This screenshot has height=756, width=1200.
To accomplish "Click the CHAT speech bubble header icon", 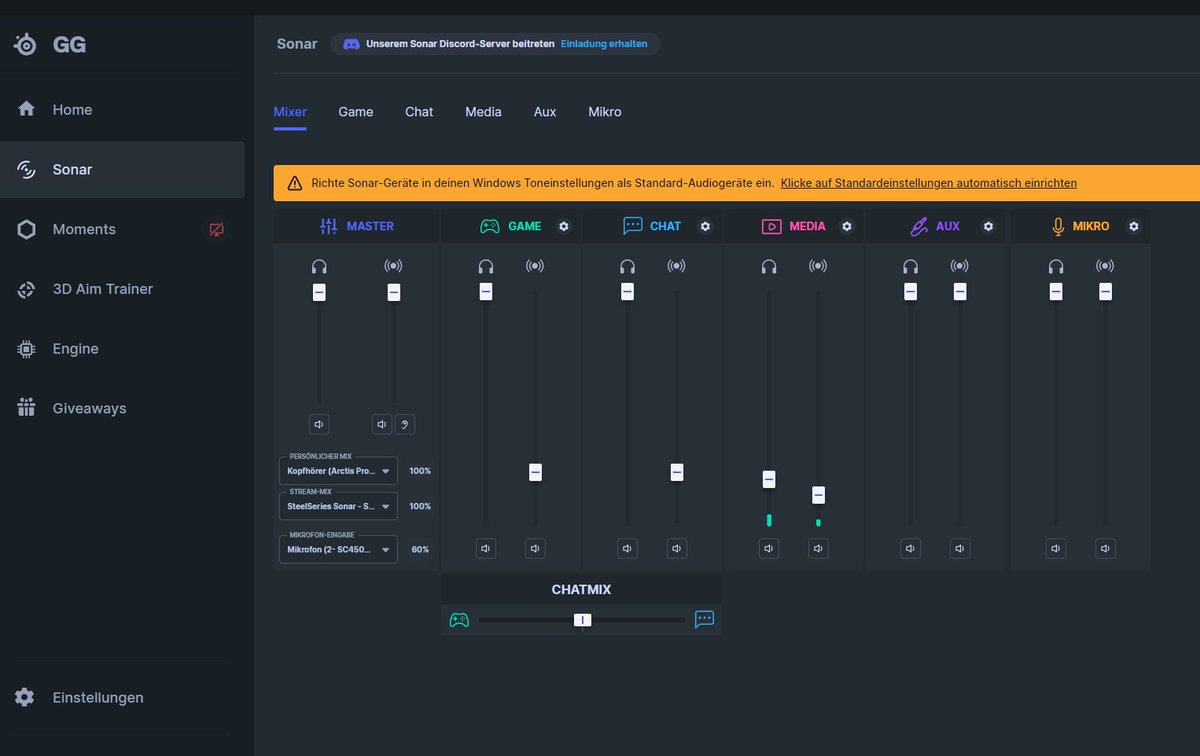I will coord(632,226).
